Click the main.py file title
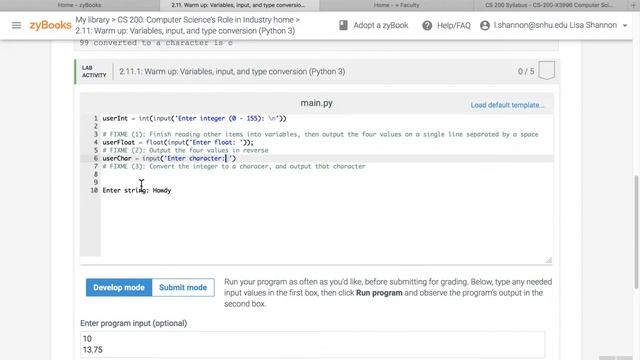Viewport: 640px width, 360px height. pos(316,103)
